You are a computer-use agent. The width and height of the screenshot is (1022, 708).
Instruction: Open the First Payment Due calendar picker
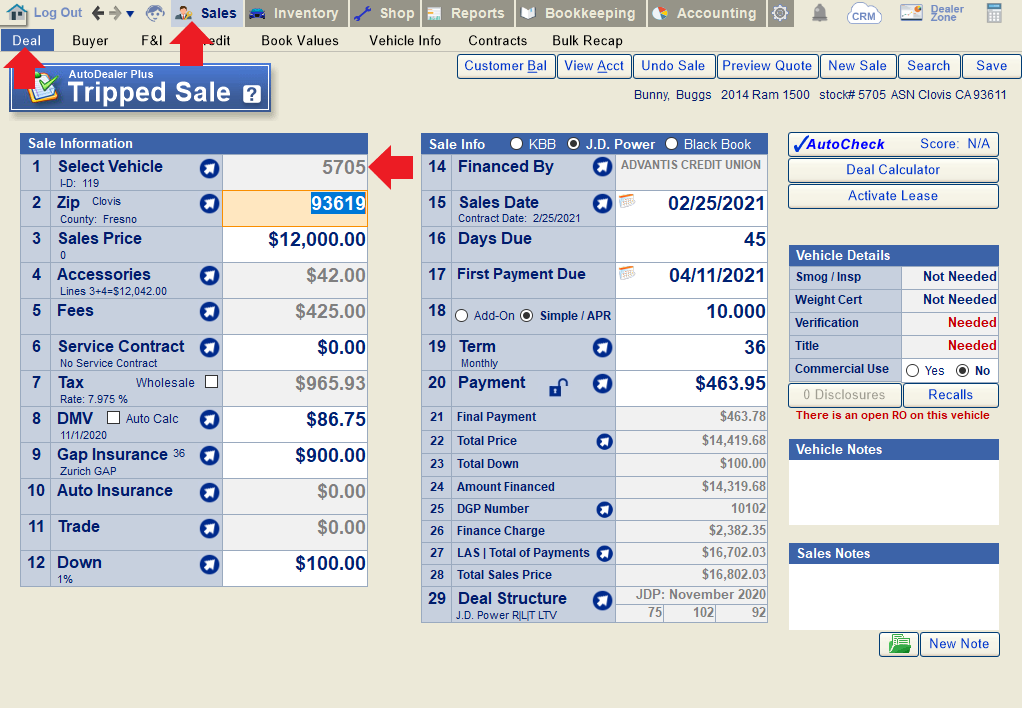627,273
